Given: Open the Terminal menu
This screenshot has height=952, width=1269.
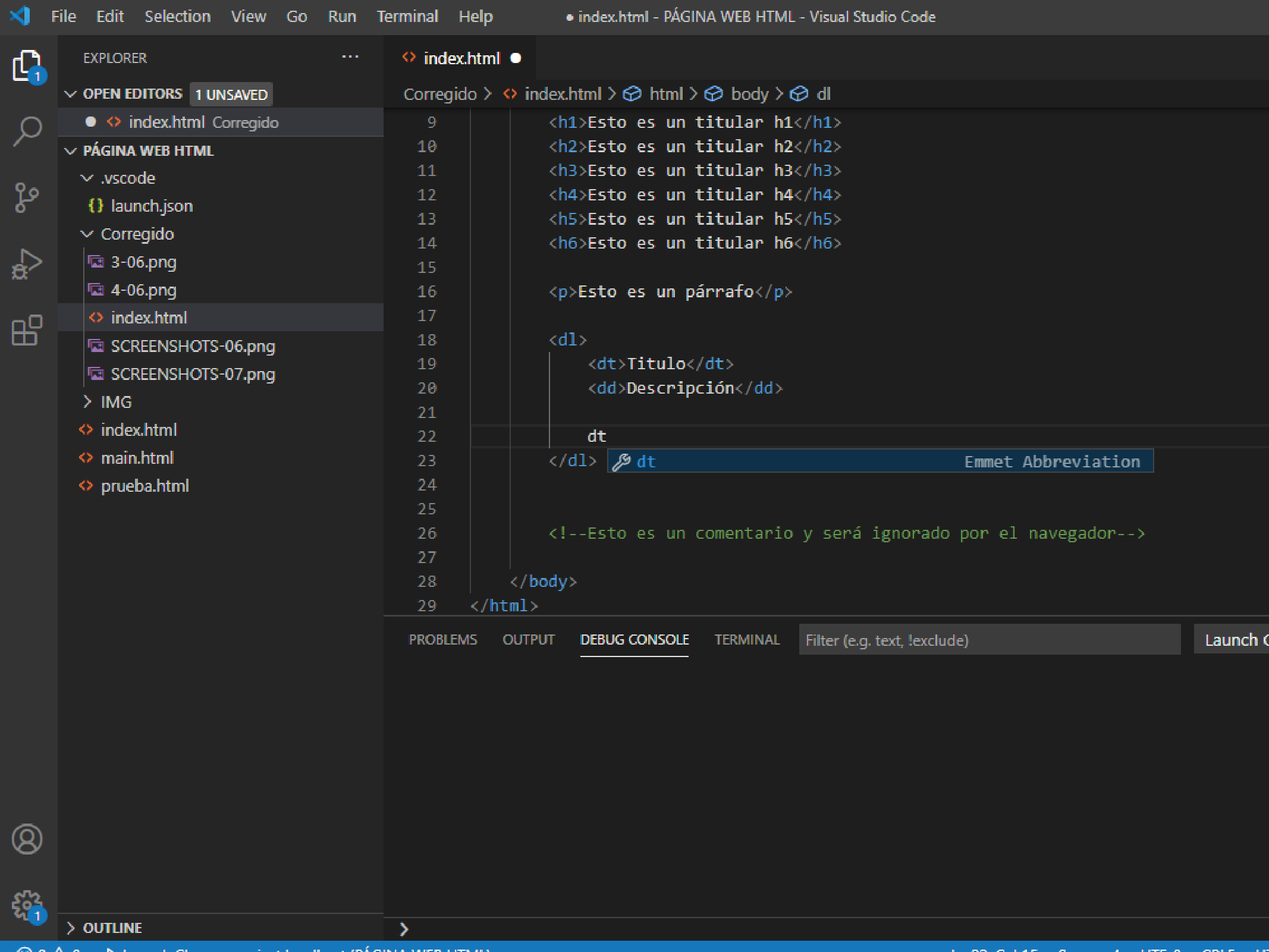Looking at the screenshot, I should pyautogui.click(x=407, y=17).
